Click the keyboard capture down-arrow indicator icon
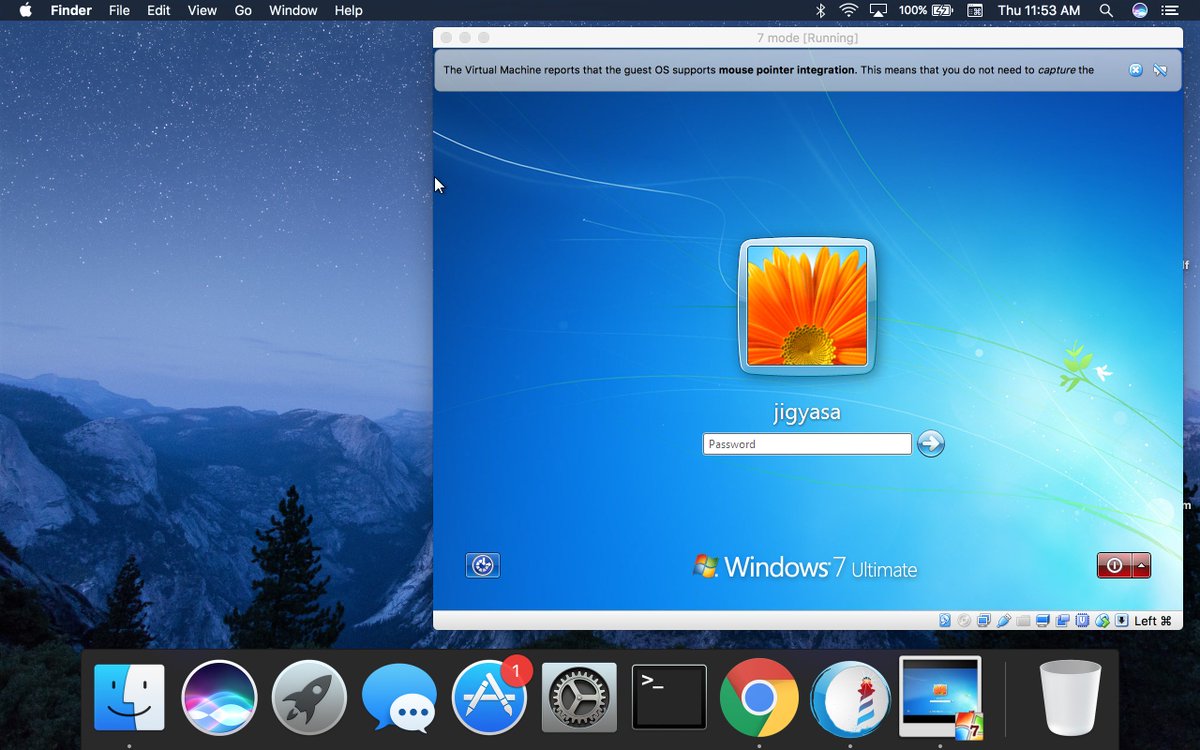The image size is (1200, 750). [1122, 620]
